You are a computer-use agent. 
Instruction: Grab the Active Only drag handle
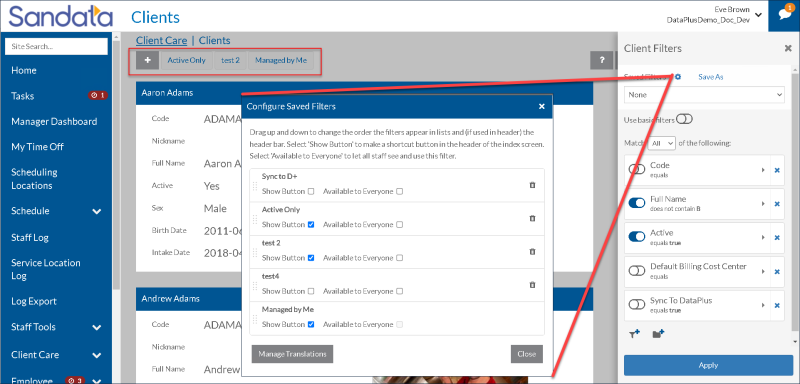[x=255, y=219]
